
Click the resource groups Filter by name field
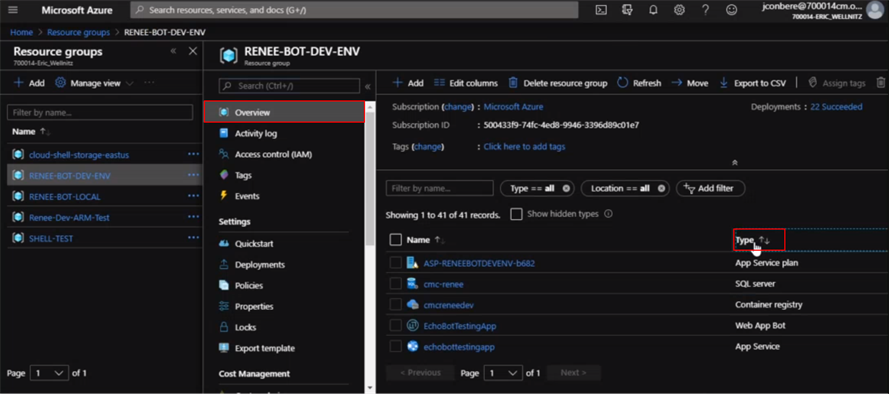point(100,112)
